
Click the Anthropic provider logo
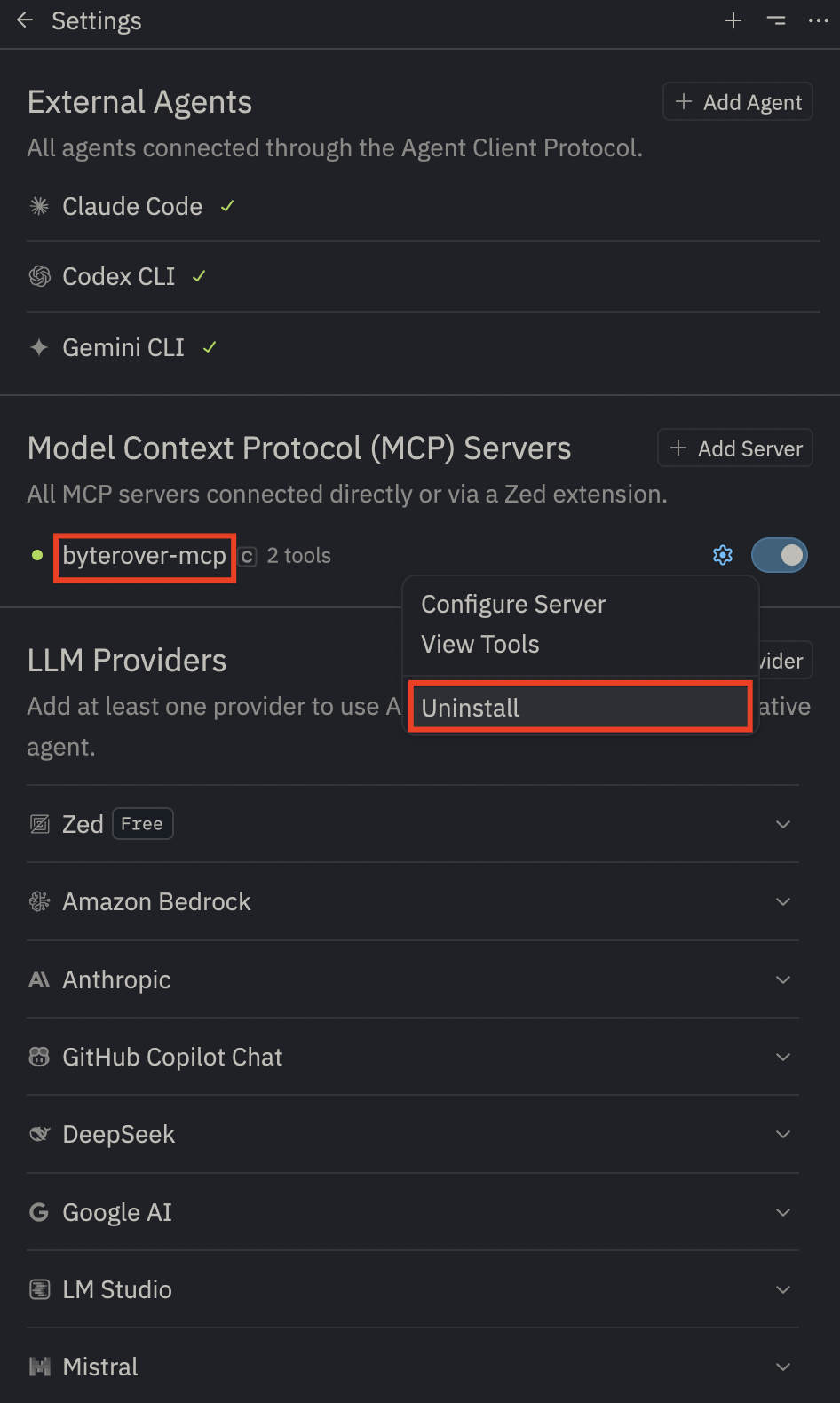(x=39, y=979)
